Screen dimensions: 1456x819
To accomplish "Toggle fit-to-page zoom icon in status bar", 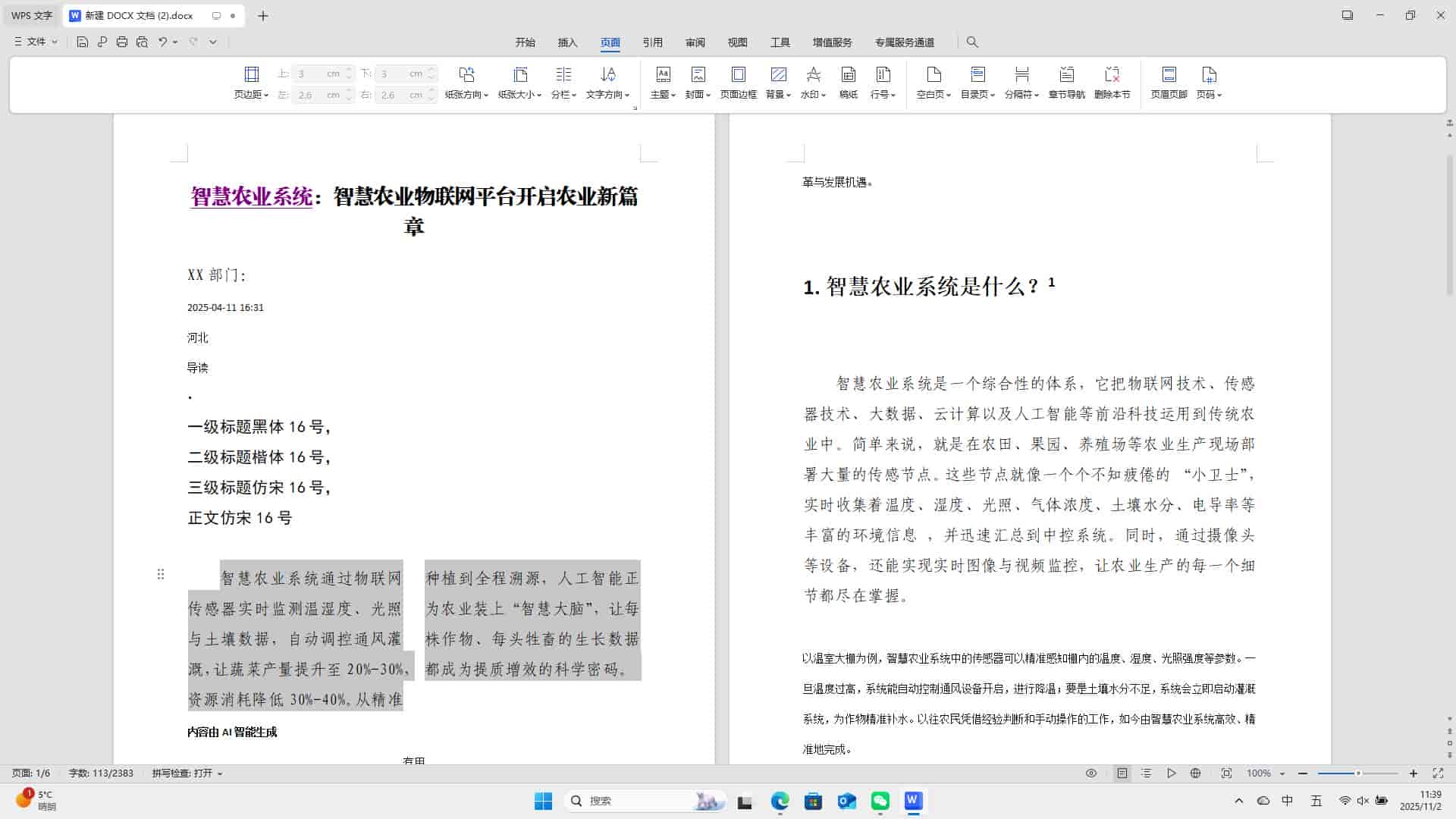I will tap(1226, 773).
